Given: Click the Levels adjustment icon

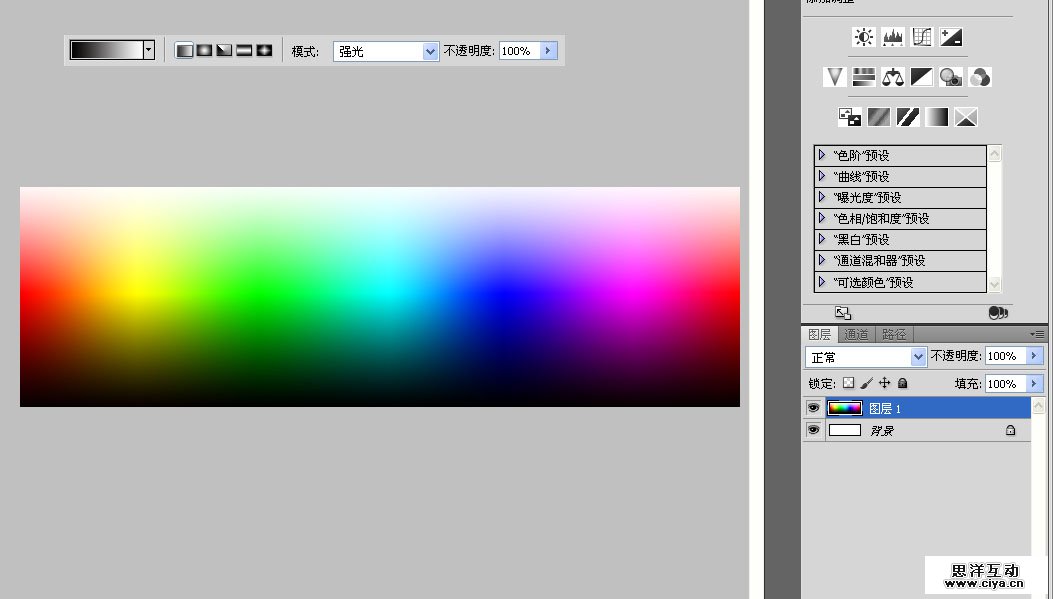Looking at the screenshot, I should (893, 37).
